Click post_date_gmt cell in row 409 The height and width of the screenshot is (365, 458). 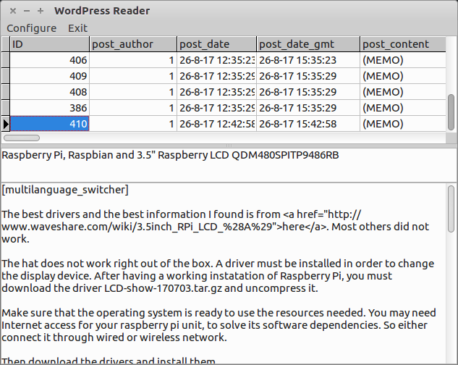308,76
